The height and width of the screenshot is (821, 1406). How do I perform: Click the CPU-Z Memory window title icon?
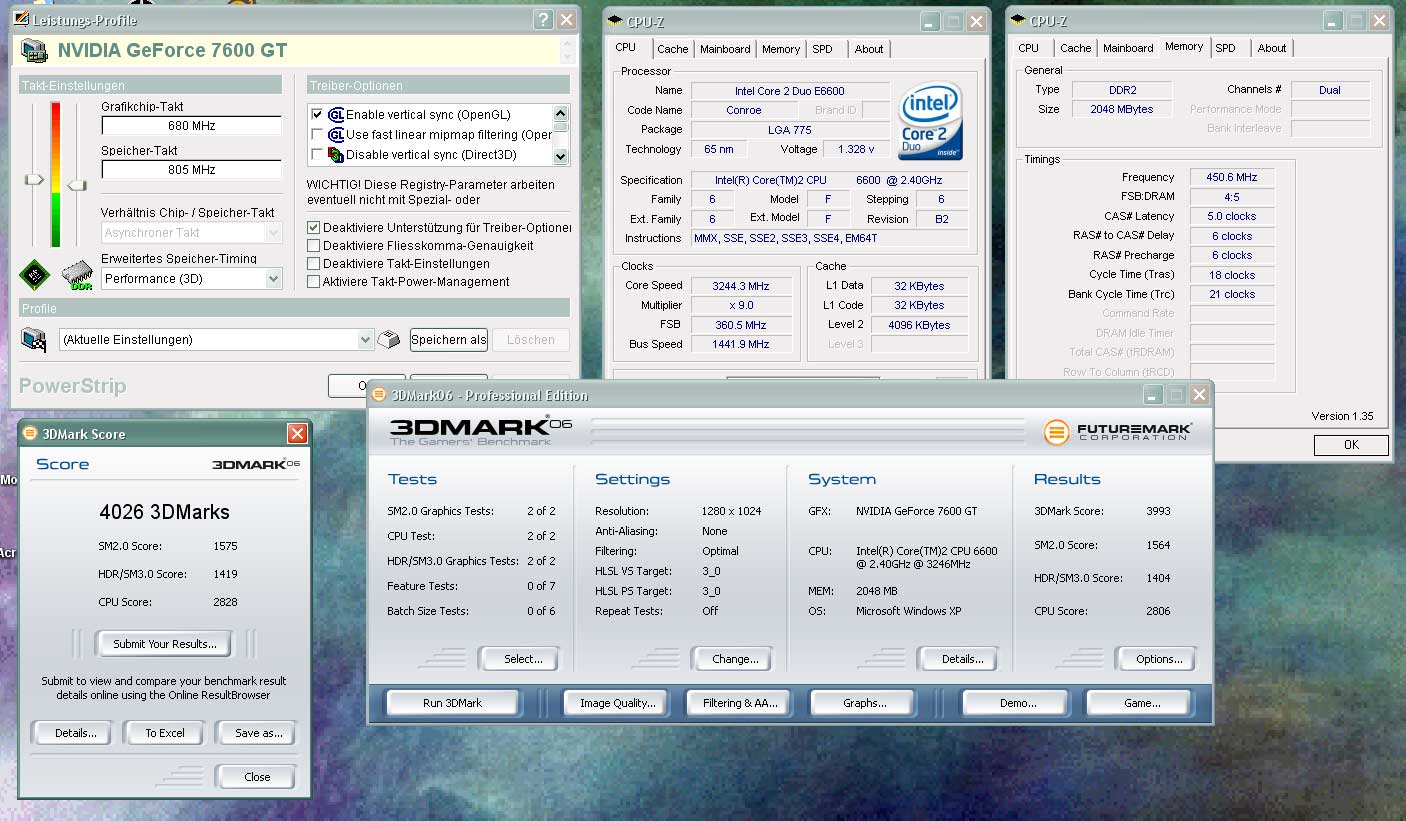[1018, 20]
